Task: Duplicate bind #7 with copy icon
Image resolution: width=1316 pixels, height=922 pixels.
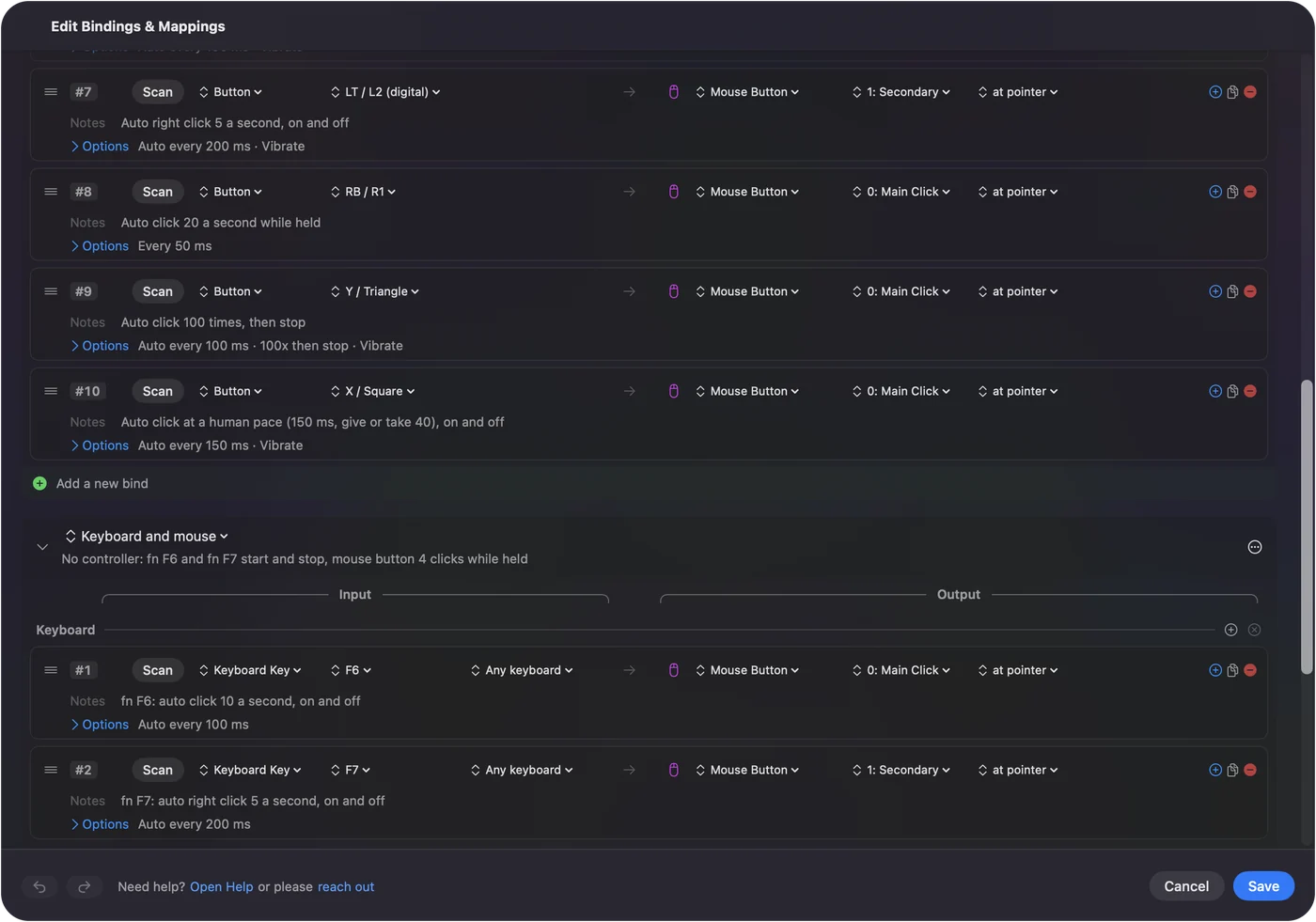Action: click(1232, 92)
